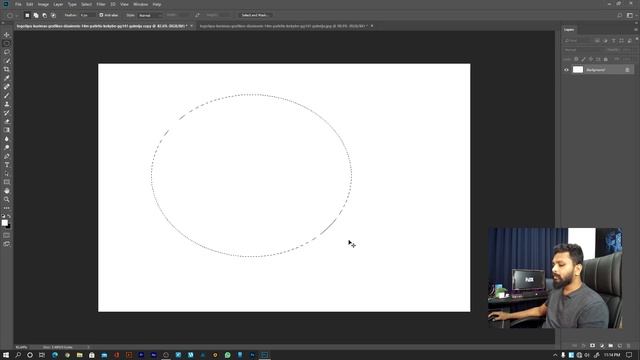Open the Select menu
This screenshot has height=360, width=640.
coord(87,4)
